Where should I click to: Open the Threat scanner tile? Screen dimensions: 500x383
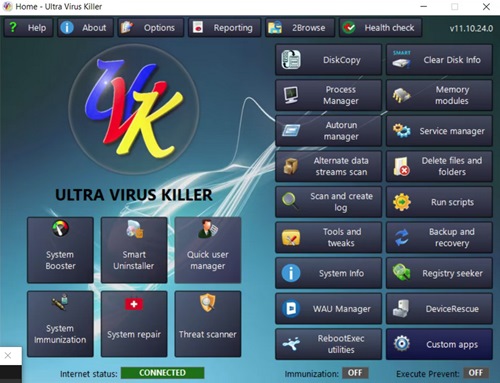208,324
